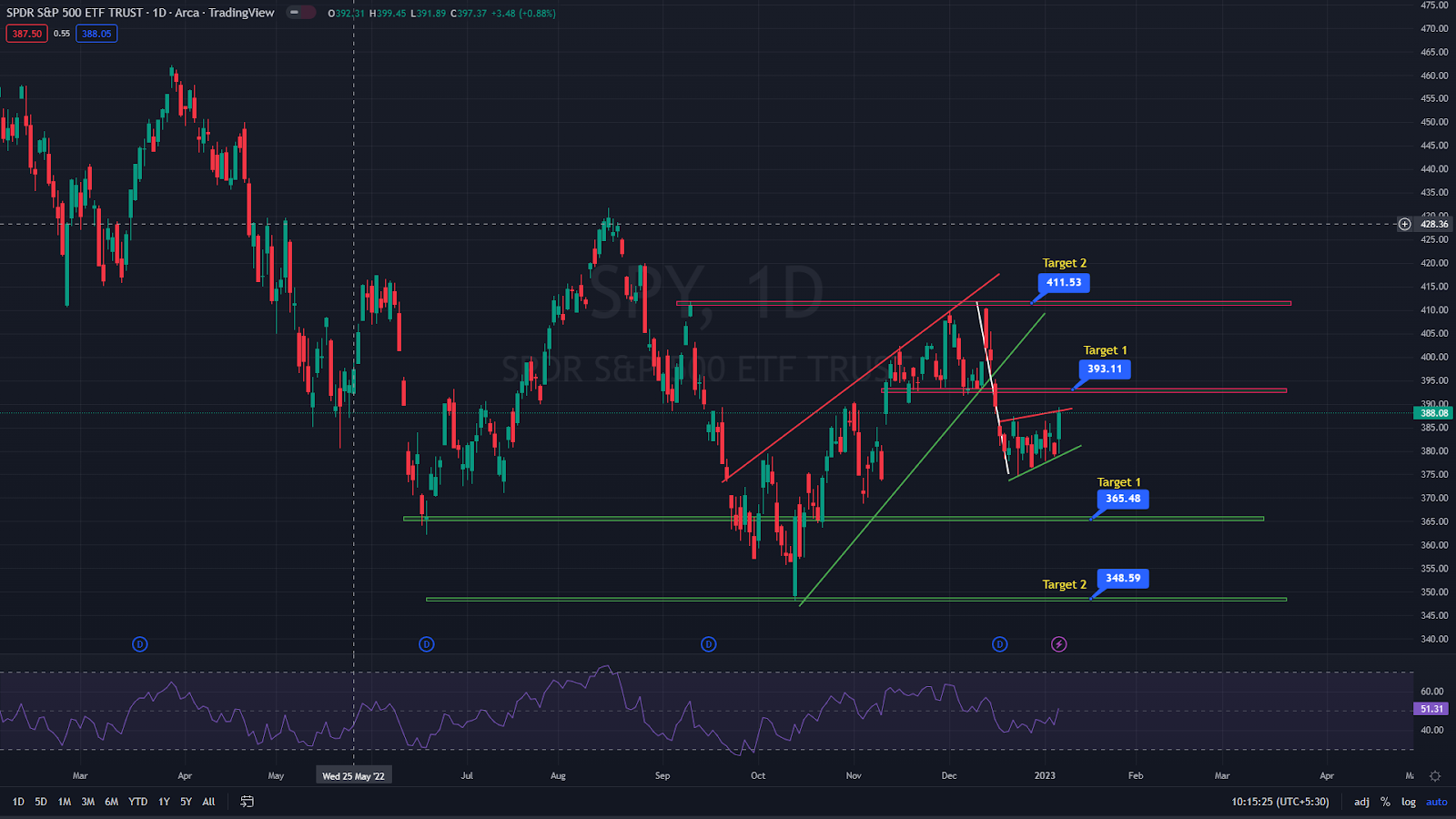Toggle auto scale

[1437, 802]
